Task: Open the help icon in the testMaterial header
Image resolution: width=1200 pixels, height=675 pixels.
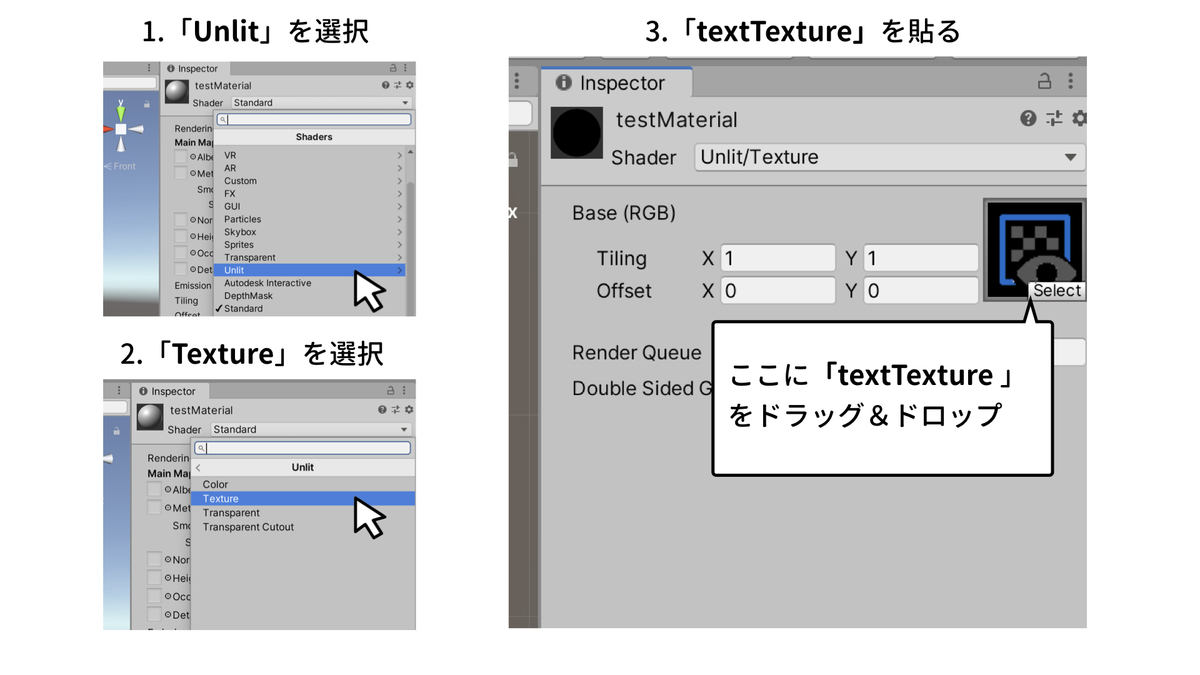Action: pos(1027,118)
